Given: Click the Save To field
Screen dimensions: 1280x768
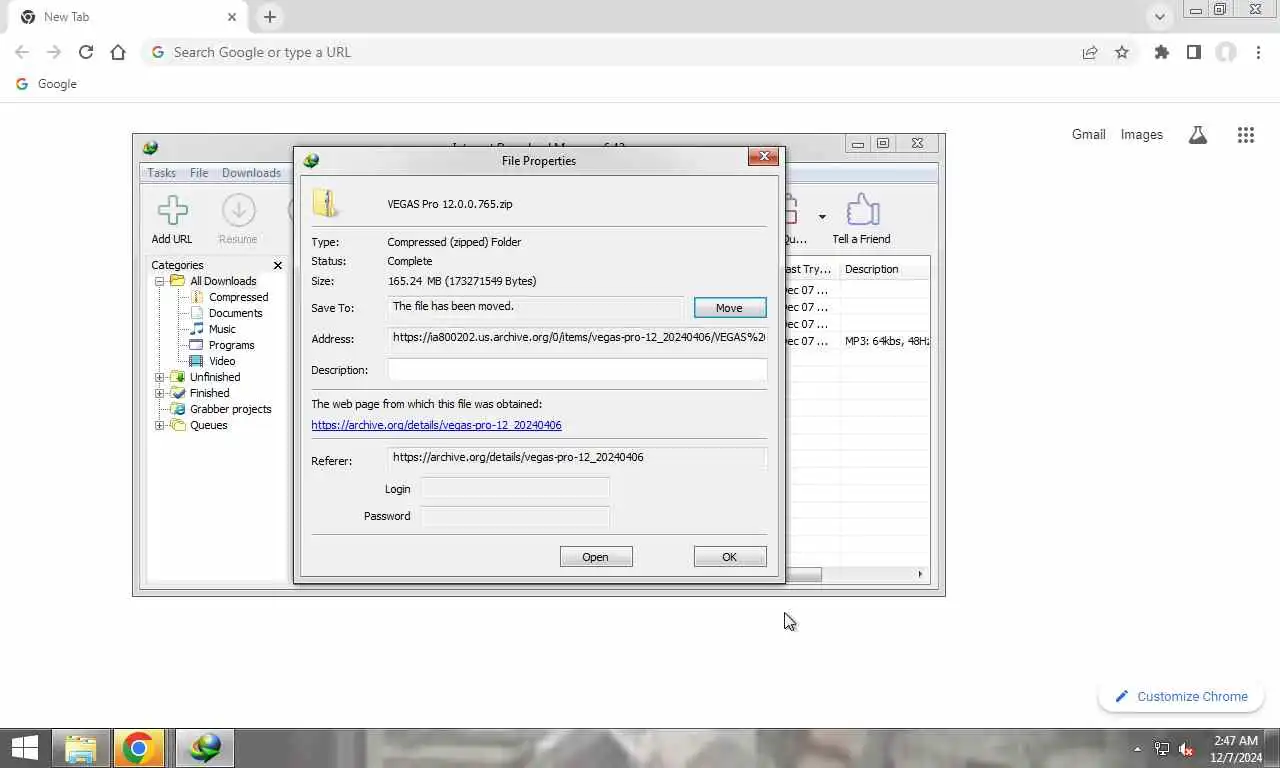Looking at the screenshot, I should (535, 307).
